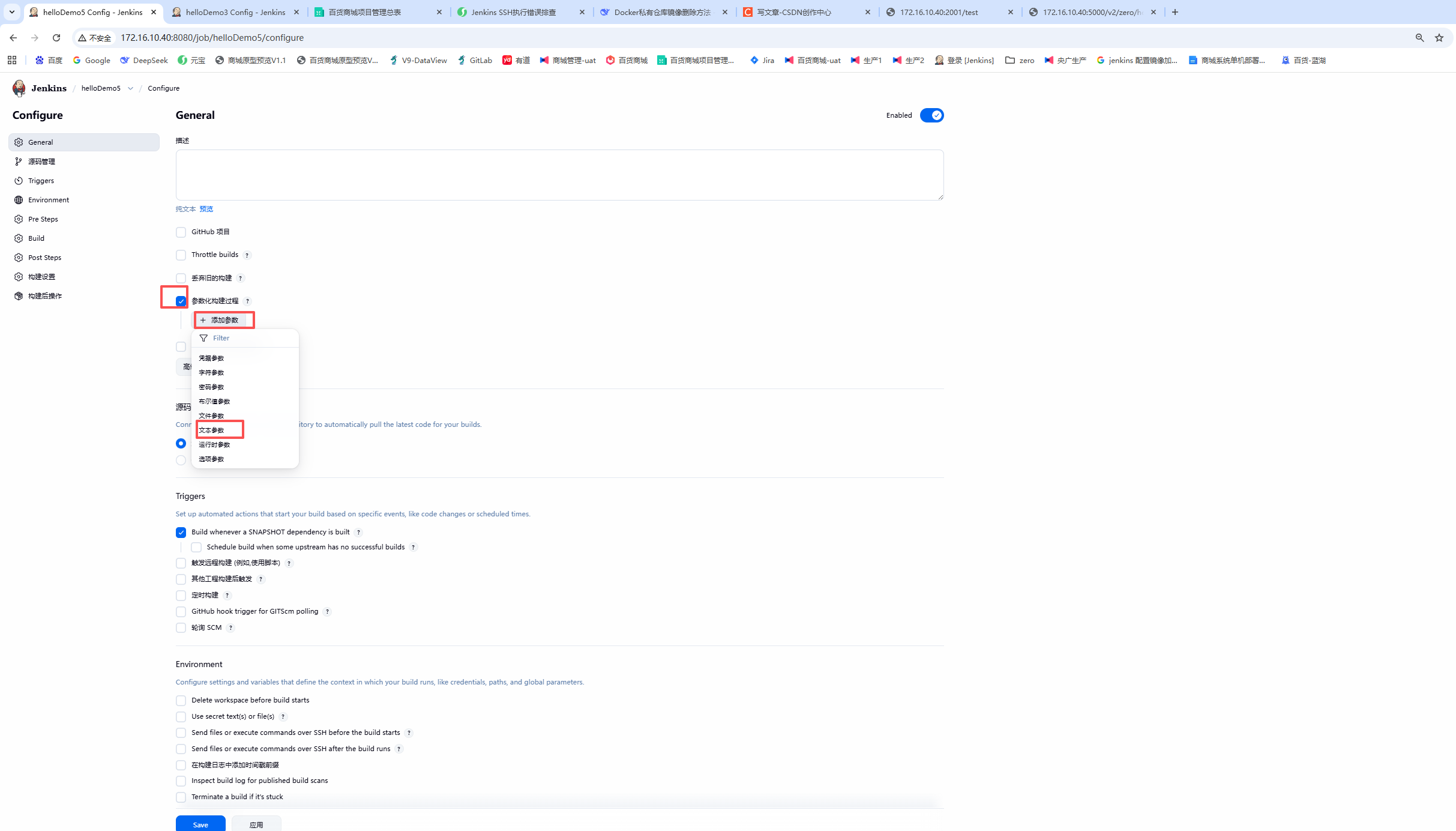Click help icon next to 定时构建

227,595
